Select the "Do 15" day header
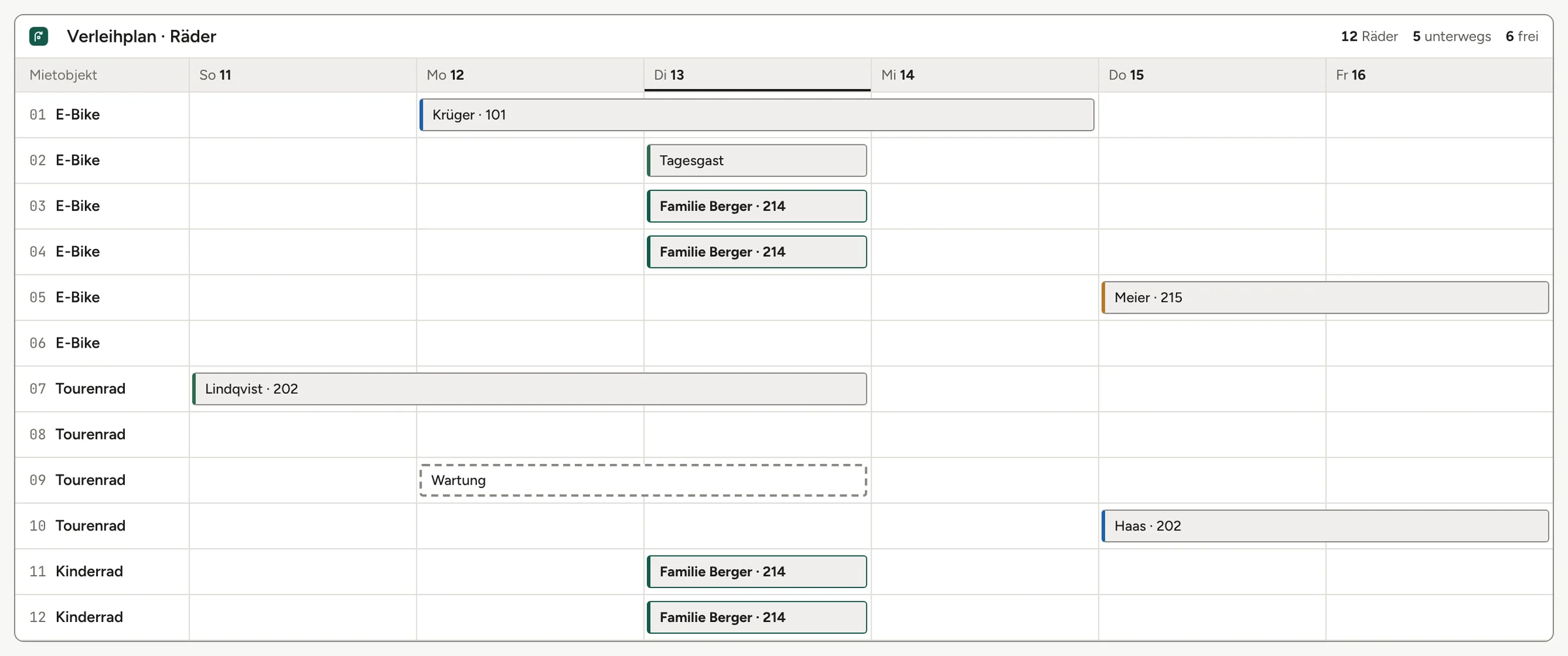The image size is (1568, 656). pos(1212,75)
